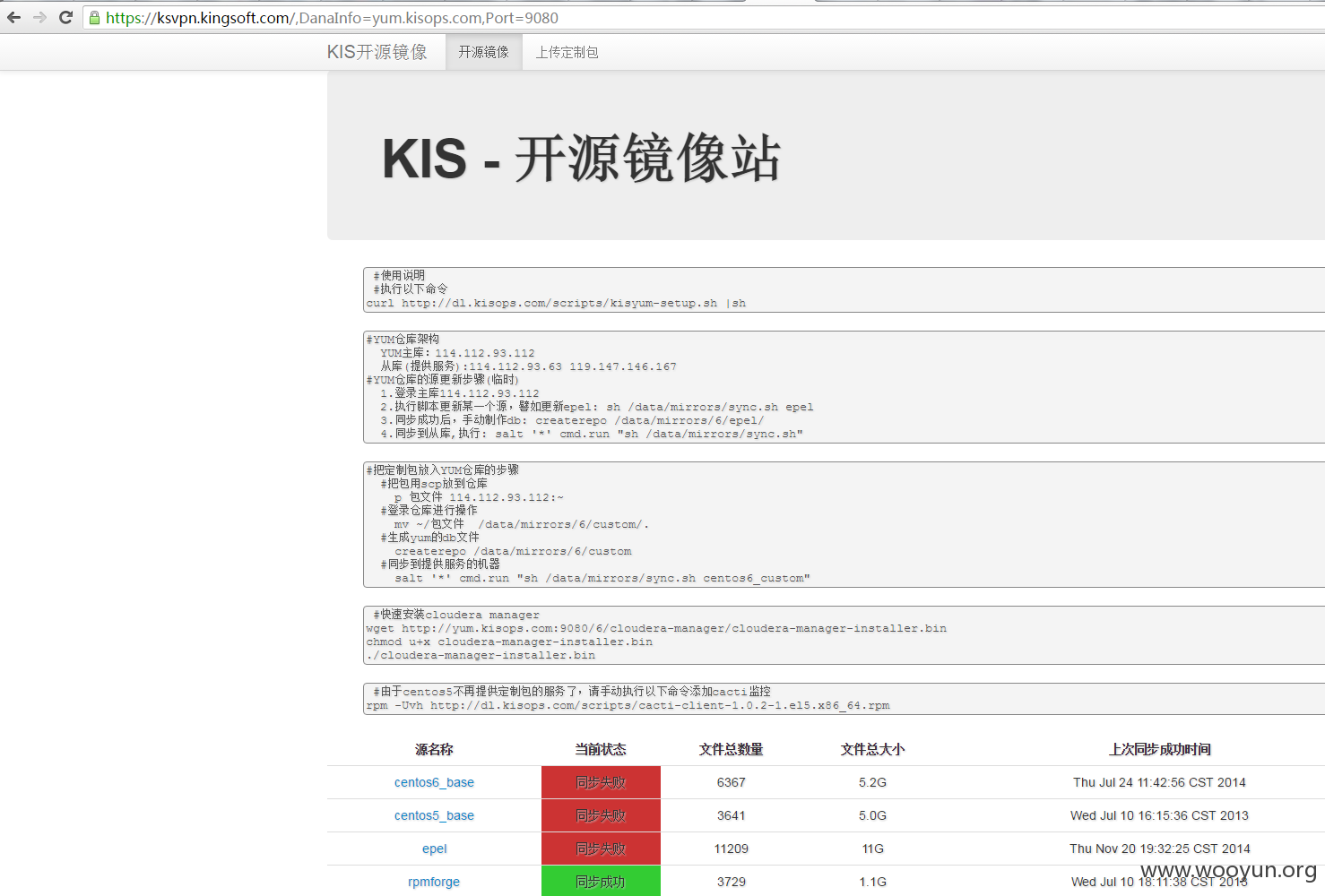This screenshot has width=1325, height=896.
Task: Click the browser forward arrow
Action: click(39, 17)
